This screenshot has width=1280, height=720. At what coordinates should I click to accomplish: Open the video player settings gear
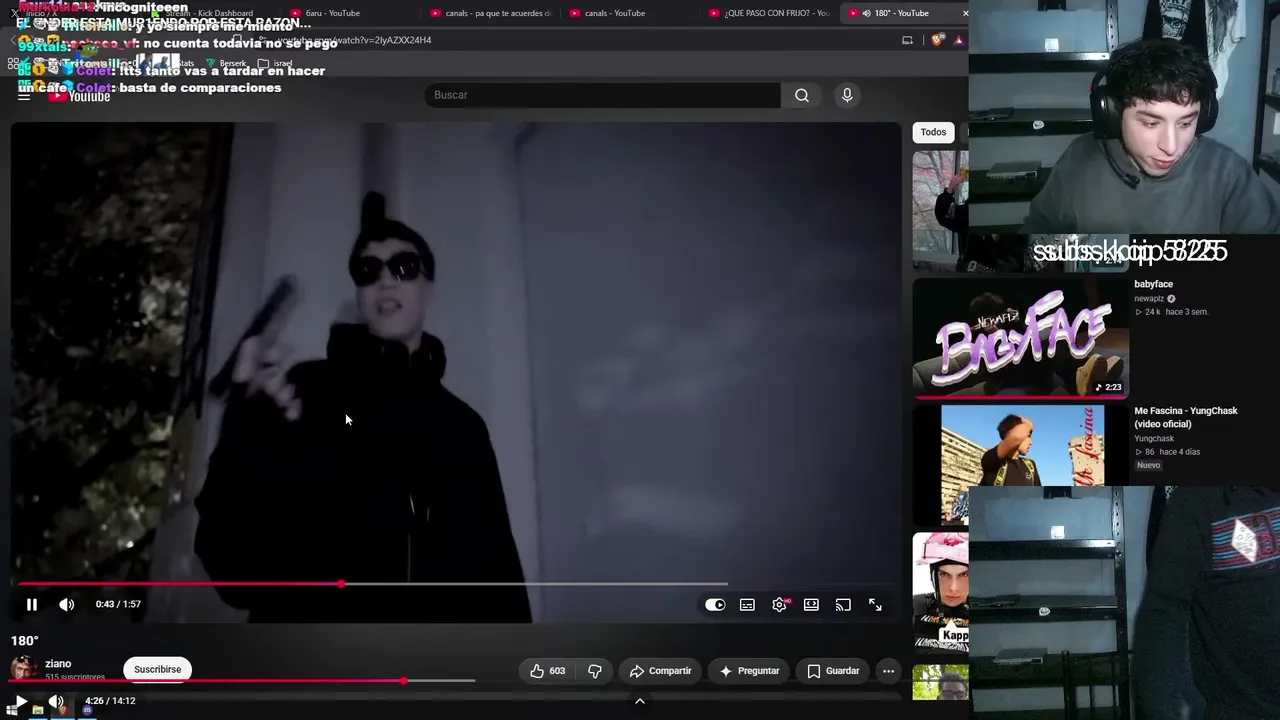click(780, 605)
